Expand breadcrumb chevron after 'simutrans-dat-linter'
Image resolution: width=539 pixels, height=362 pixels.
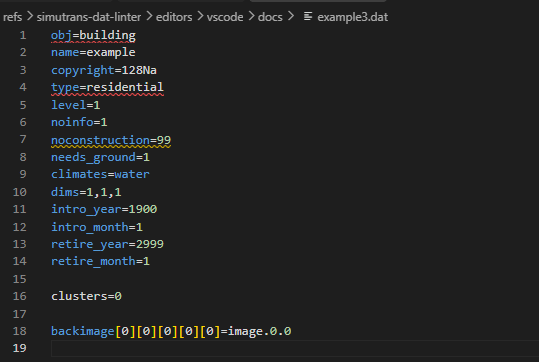[x=149, y=16]
